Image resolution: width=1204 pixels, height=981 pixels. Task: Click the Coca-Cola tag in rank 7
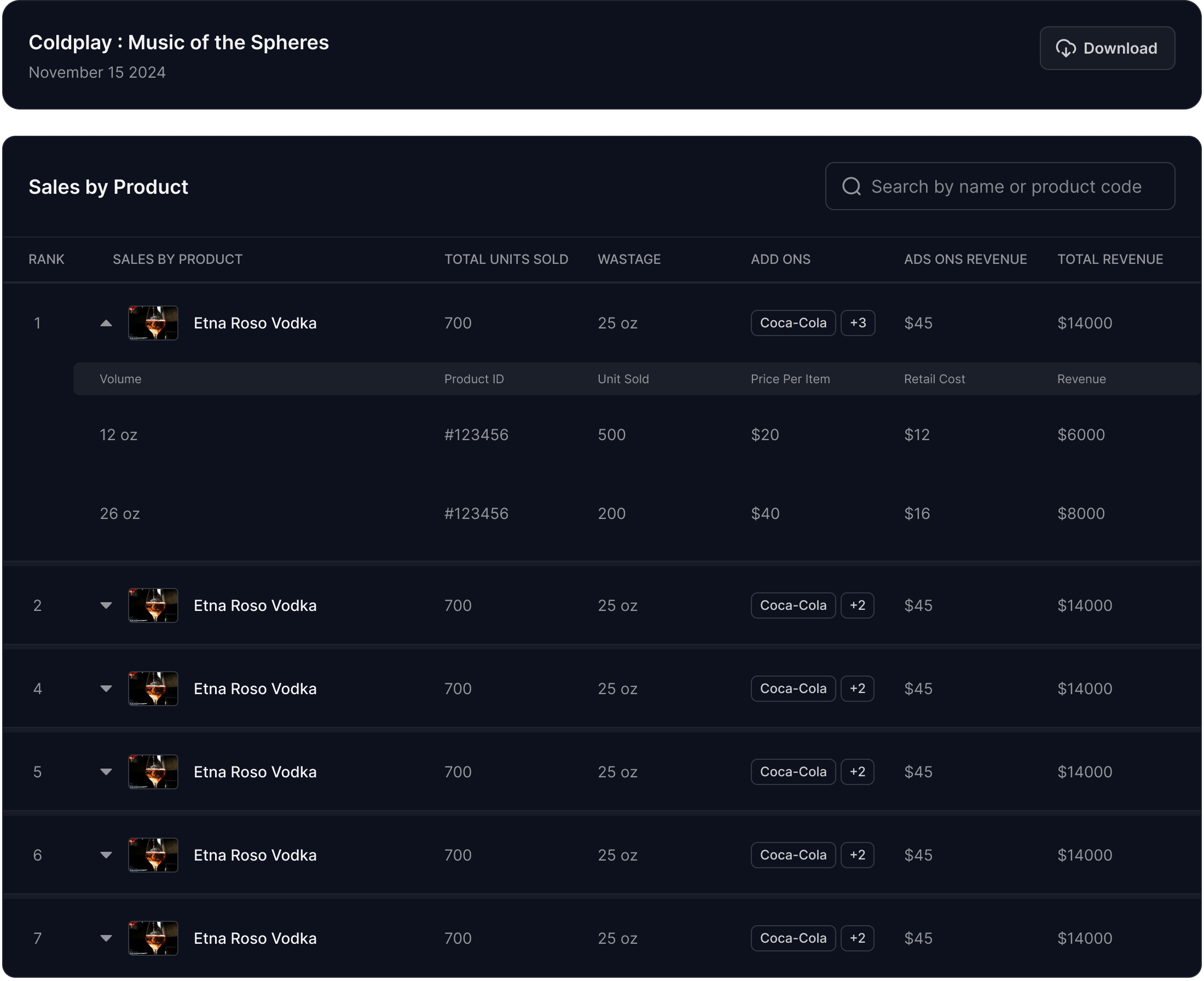pyautogui.click(x=792, y=938)
